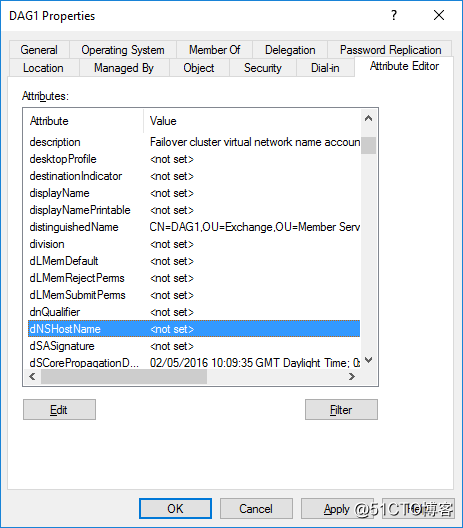Click the attribute list scroll up arrow

[x=368, y=118]
